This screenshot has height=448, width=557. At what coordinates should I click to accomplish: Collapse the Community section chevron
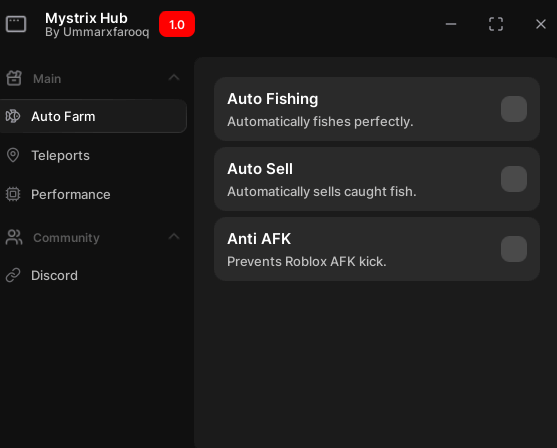point(174,237)
